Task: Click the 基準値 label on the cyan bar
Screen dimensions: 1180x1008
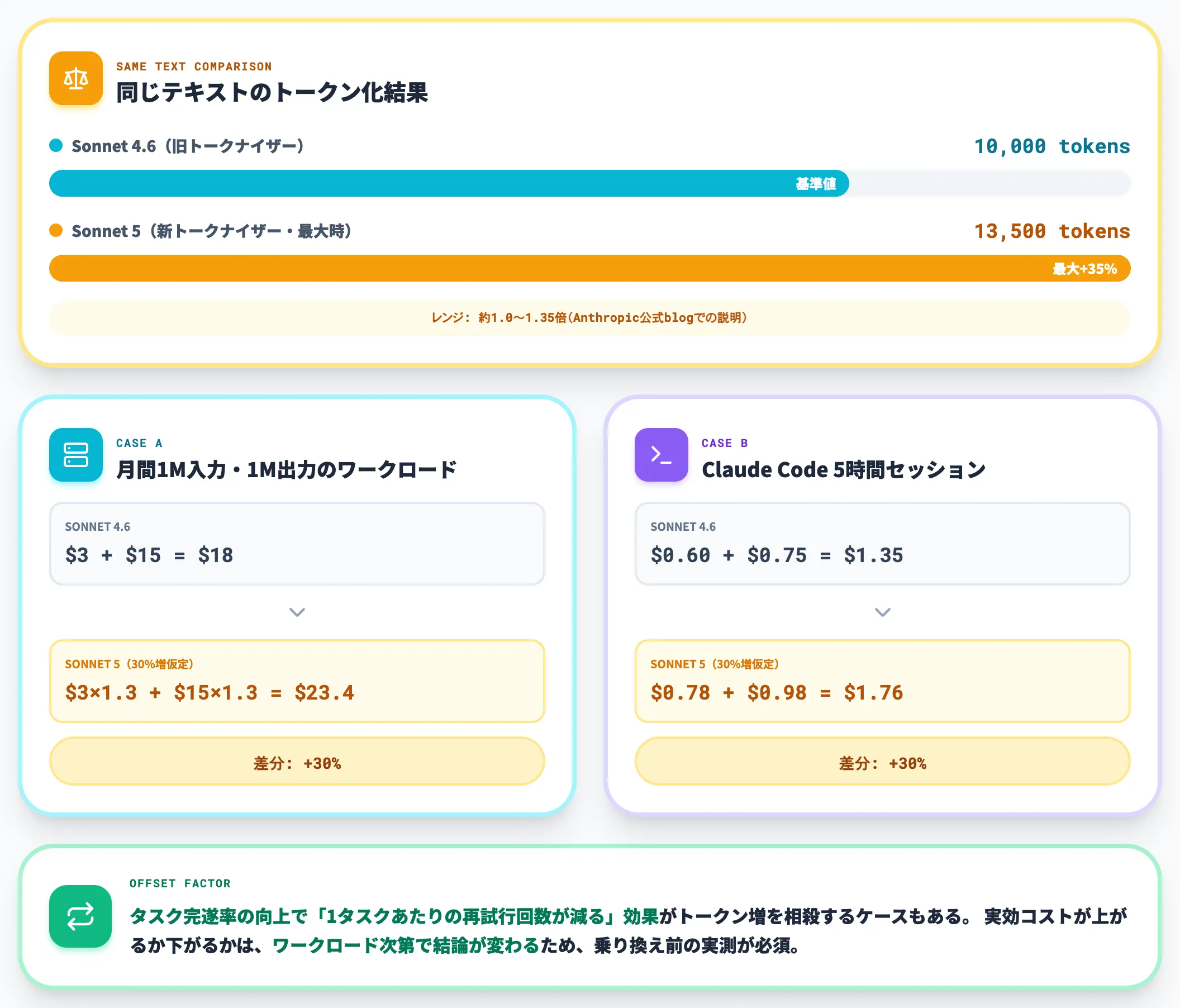Action: pos(816,183)
